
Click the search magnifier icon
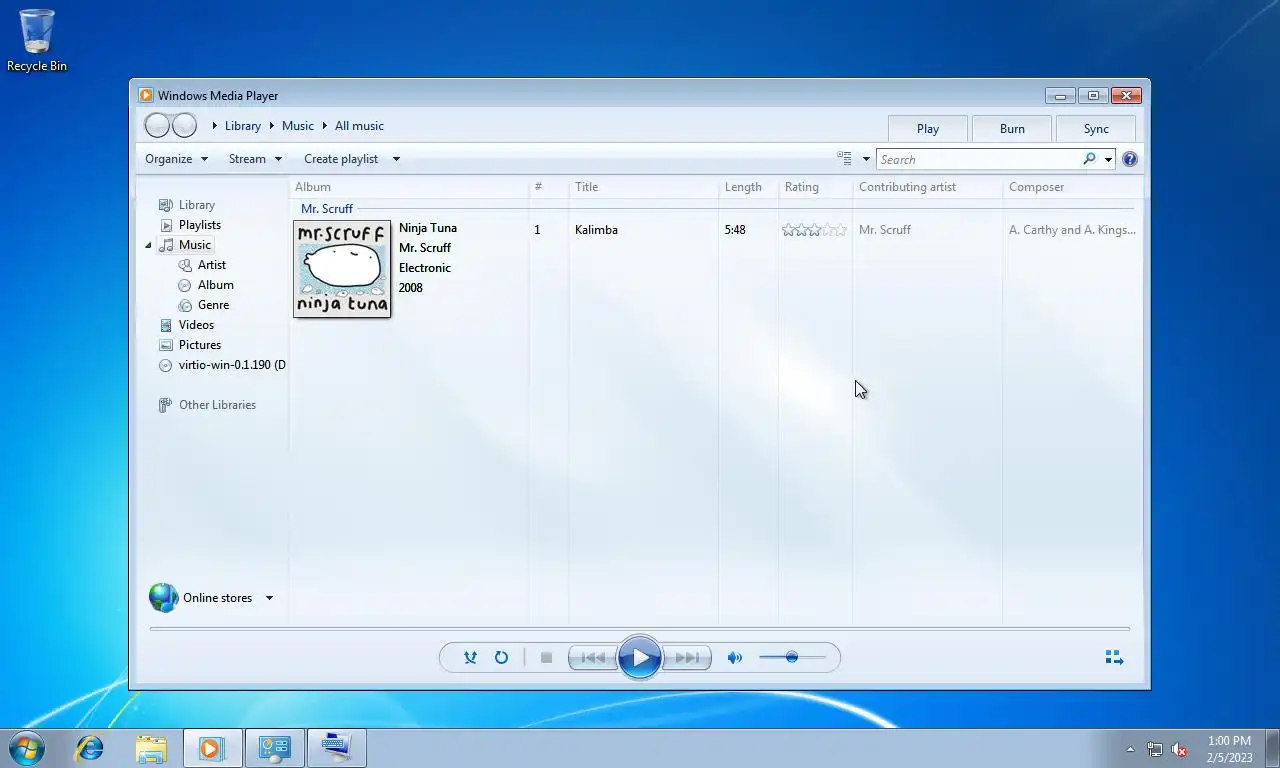[x=1089, y=159]
